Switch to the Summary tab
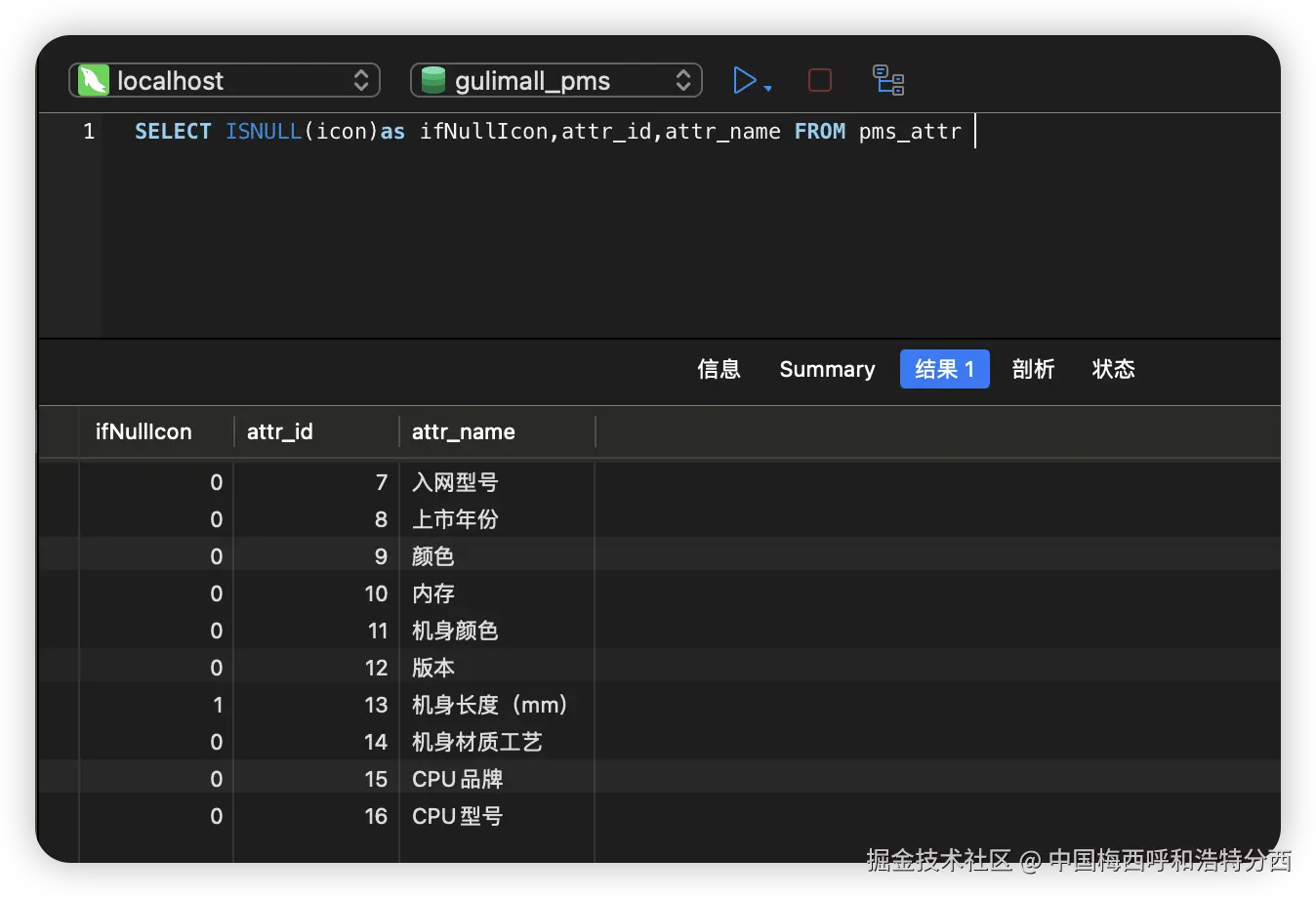 tap(827, 369)
